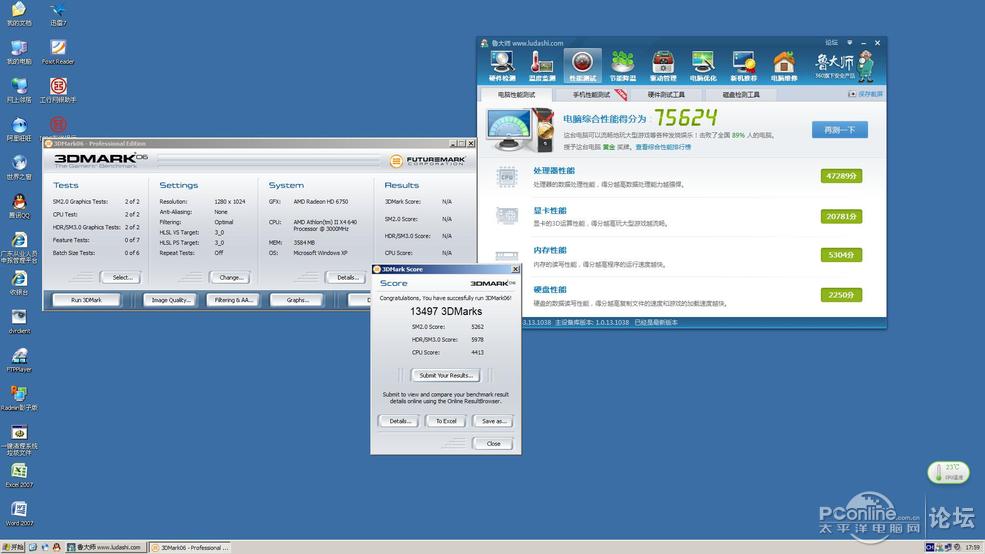
Task: Open 节能降温 energy saving tool in Ludashi
Action: point(623,66)
